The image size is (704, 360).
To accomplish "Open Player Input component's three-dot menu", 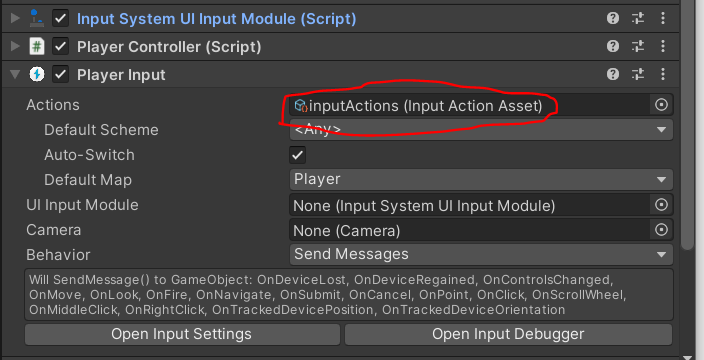I will click(x=663, y=74).
